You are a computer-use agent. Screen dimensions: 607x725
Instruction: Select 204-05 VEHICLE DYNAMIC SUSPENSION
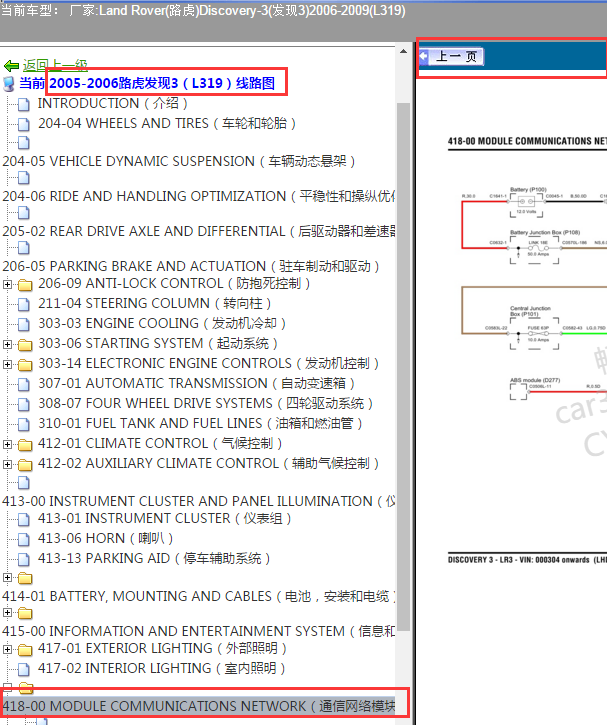[x=178, y=161]
